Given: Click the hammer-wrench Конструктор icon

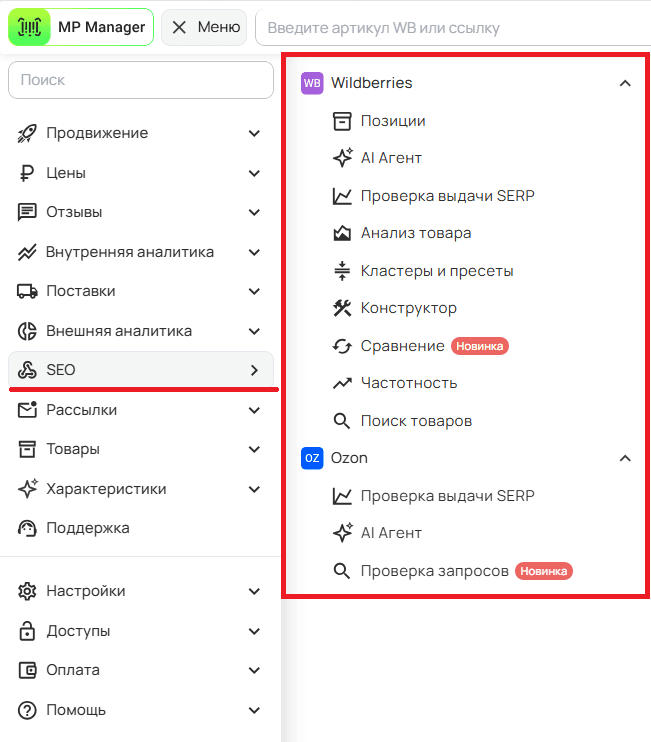Looking at the screenshot, I should click(x=342, y=308).
